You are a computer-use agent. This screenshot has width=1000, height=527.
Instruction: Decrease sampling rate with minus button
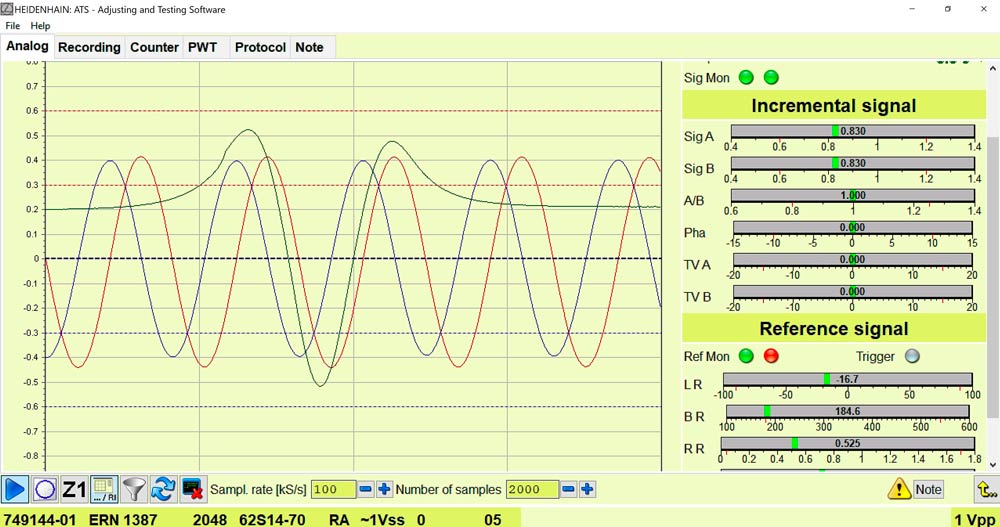point(365,489)
